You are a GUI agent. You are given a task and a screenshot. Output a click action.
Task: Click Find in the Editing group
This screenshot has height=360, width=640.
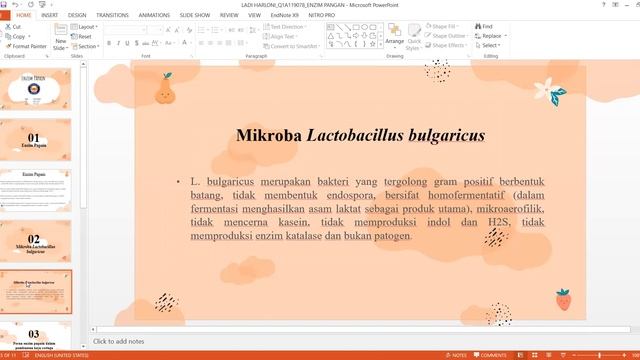click(484, 26)
